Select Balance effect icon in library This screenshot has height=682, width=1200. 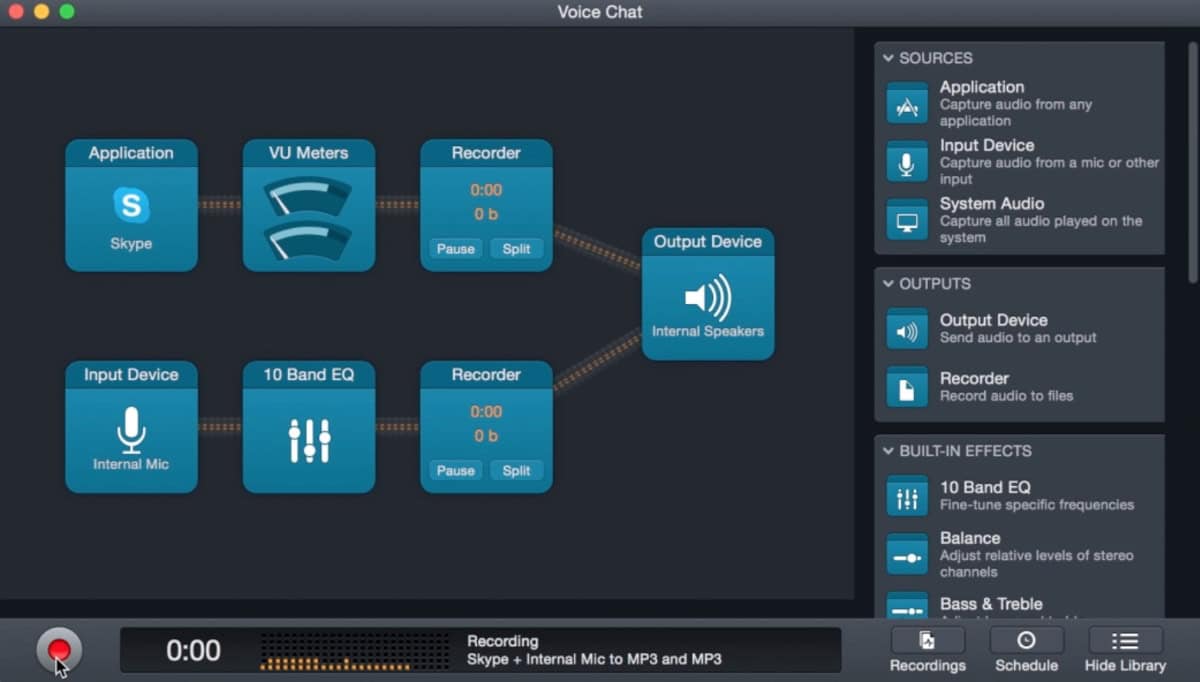[907, 554]
